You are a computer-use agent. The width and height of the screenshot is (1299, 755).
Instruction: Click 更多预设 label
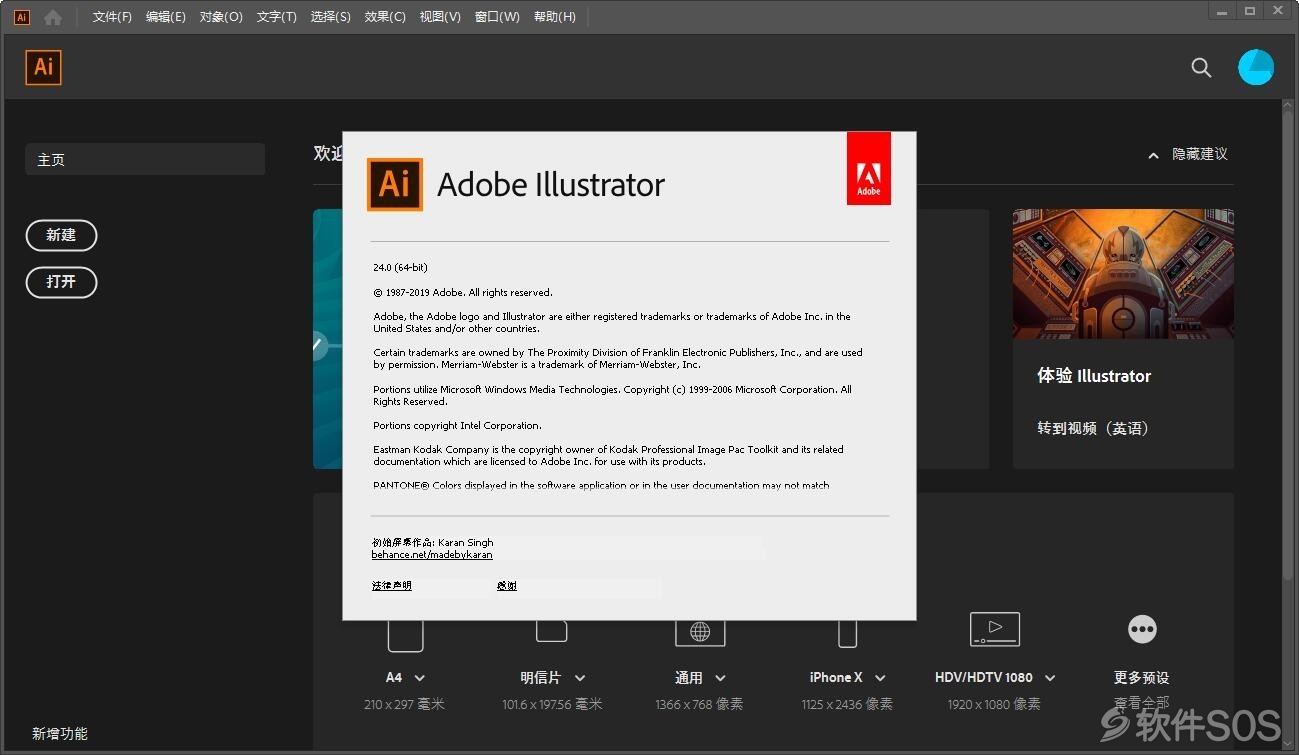[x=1142, y=678]
